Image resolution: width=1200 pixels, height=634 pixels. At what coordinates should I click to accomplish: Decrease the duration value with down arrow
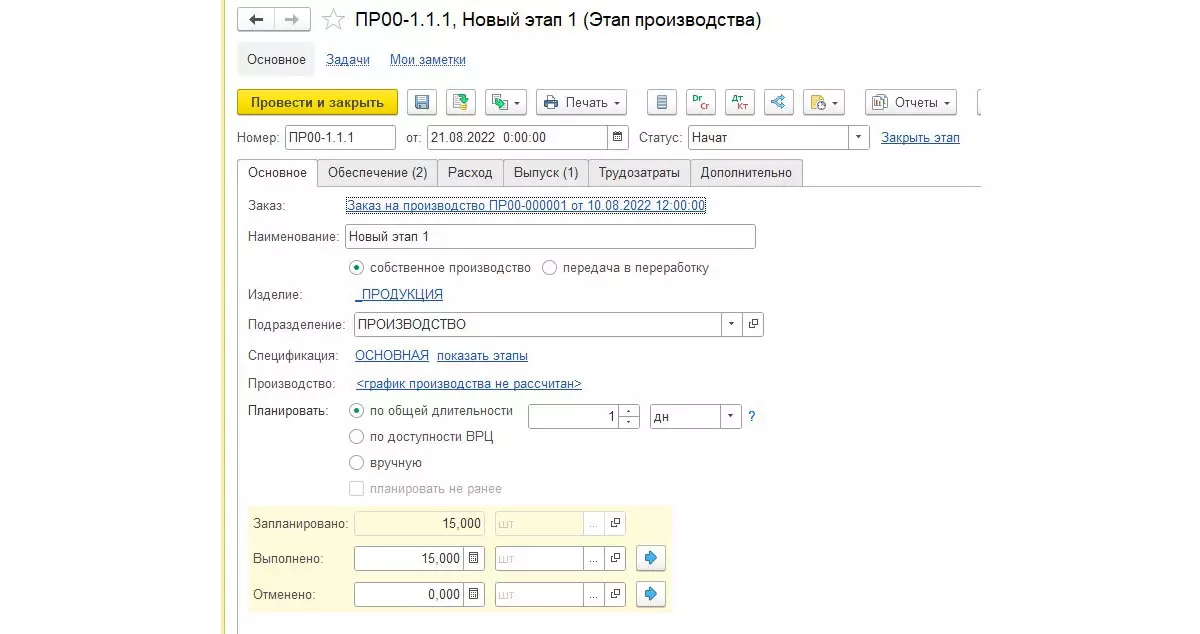pos(629,422)
